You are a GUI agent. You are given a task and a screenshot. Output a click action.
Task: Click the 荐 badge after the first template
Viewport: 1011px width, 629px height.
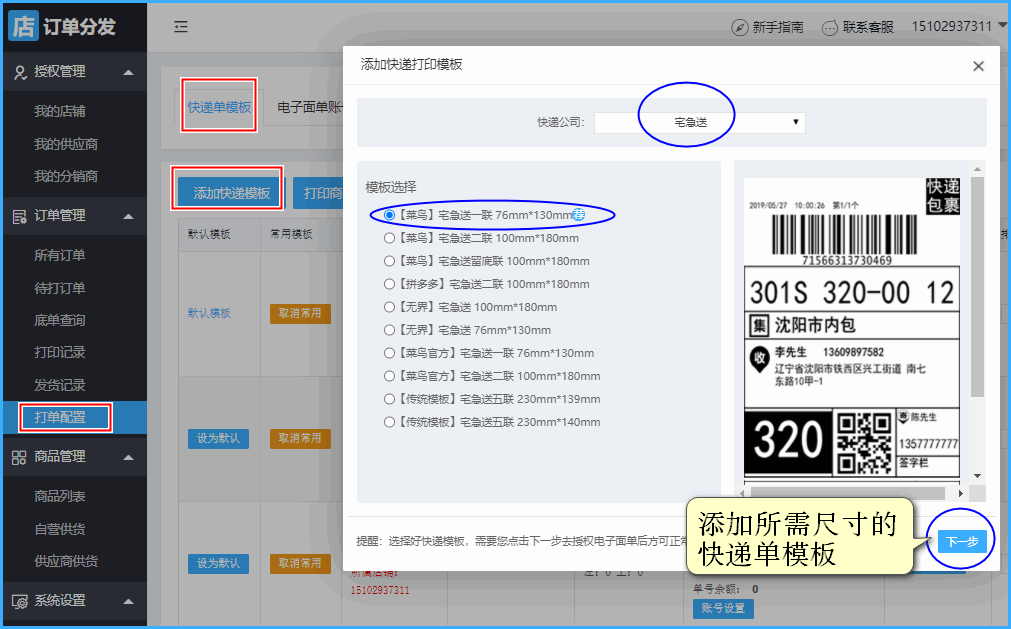click(x=578, y=215)
